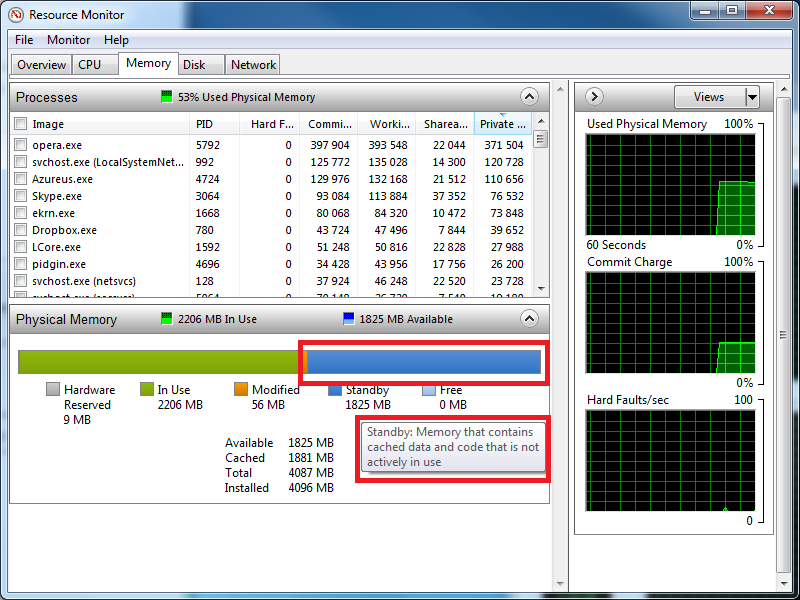This screenshot has width=800, height=600.
Task: Sort by Private column header
Action: click(x=503, y=124)
